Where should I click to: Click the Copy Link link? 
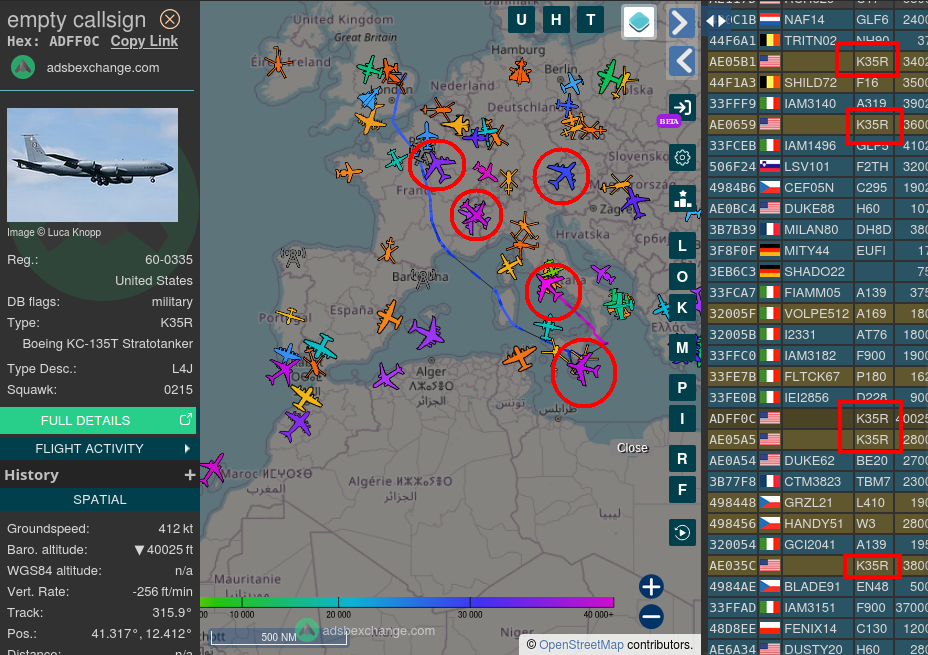click(144, 41)
